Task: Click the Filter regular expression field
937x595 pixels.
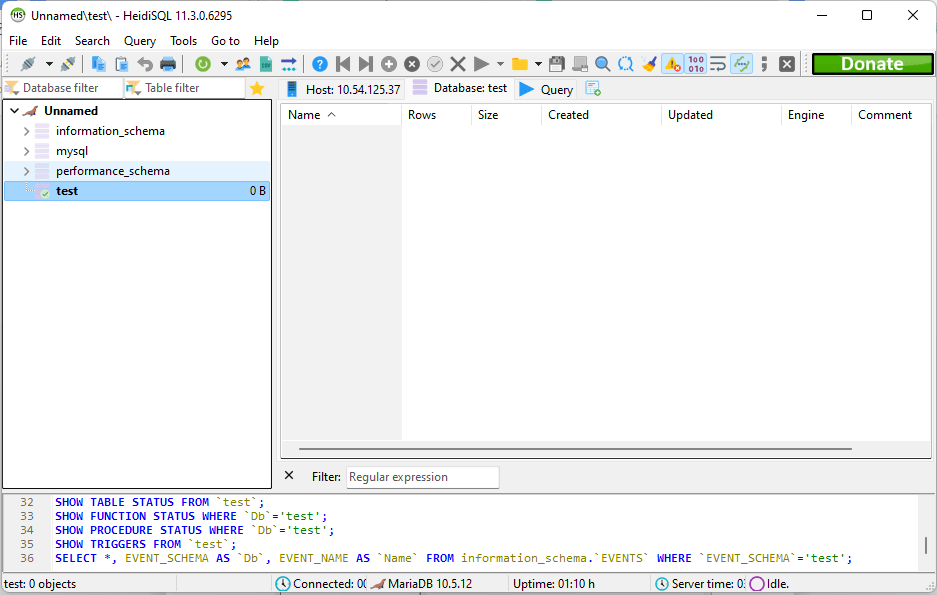Action: (421, 477)
